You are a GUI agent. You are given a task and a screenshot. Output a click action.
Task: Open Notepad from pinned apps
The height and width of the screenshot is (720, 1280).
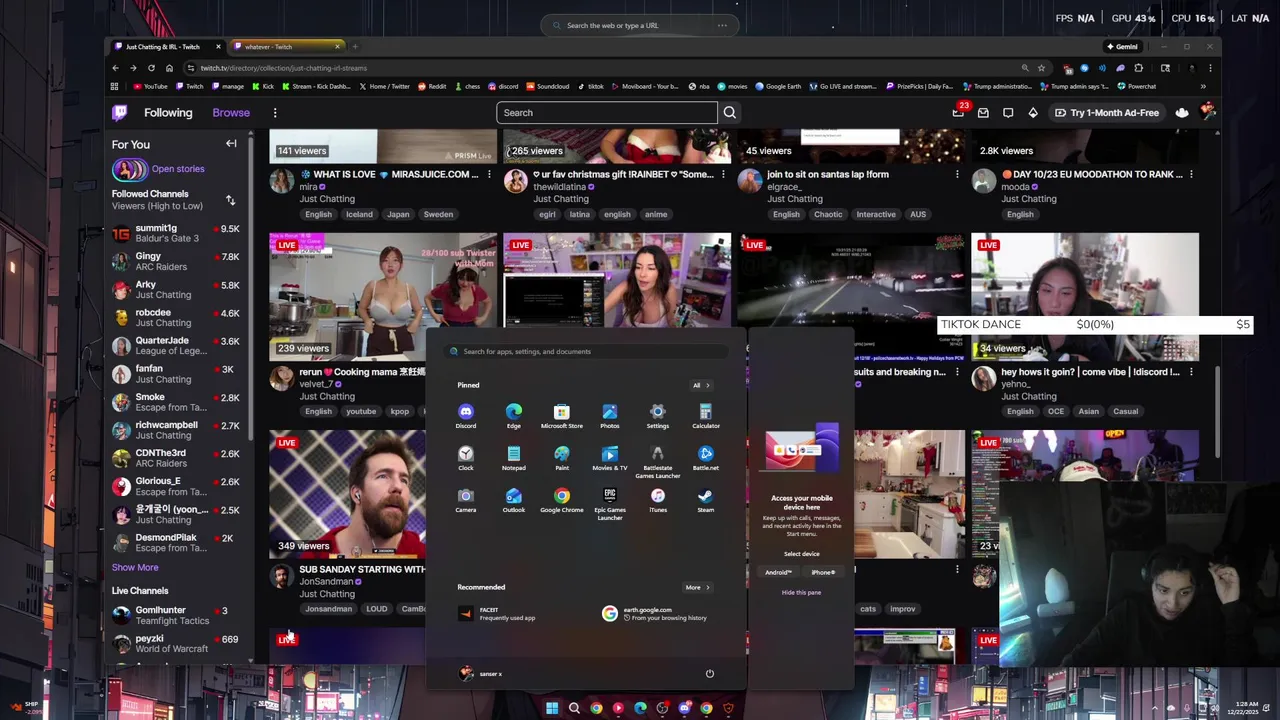pos(514,458)
